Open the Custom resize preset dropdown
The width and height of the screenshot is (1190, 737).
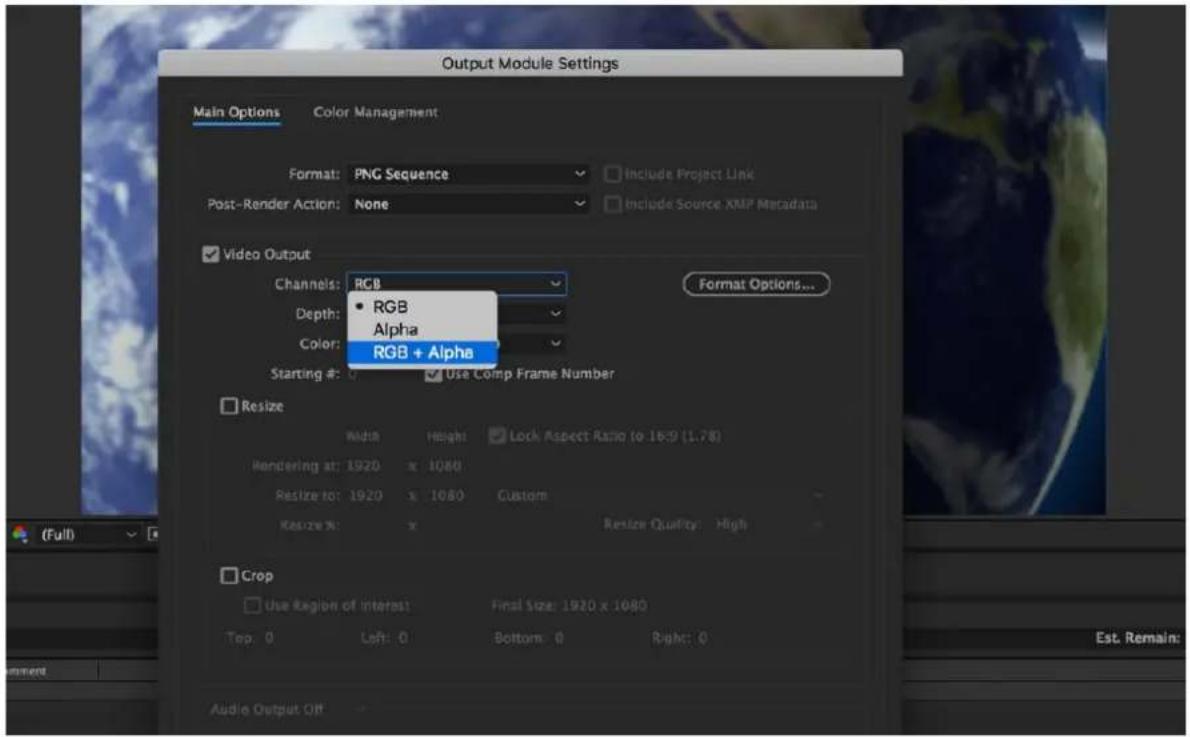click(659, 496)
